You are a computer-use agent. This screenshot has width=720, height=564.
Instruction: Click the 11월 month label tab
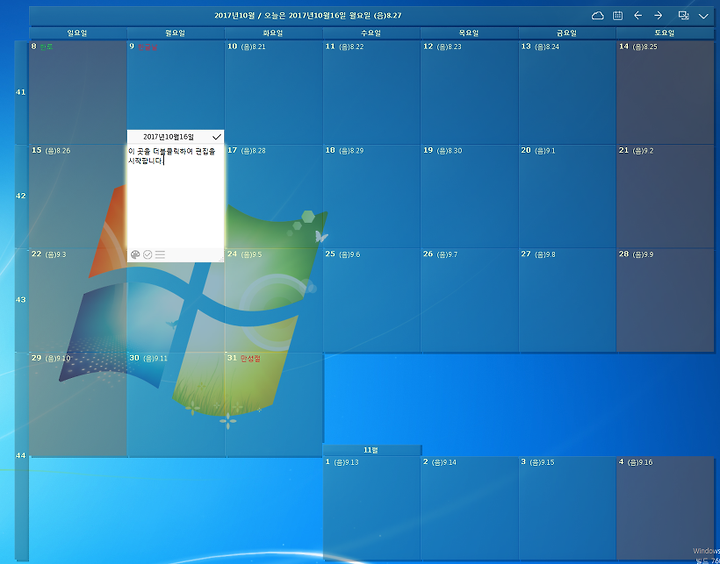(371, 450)
